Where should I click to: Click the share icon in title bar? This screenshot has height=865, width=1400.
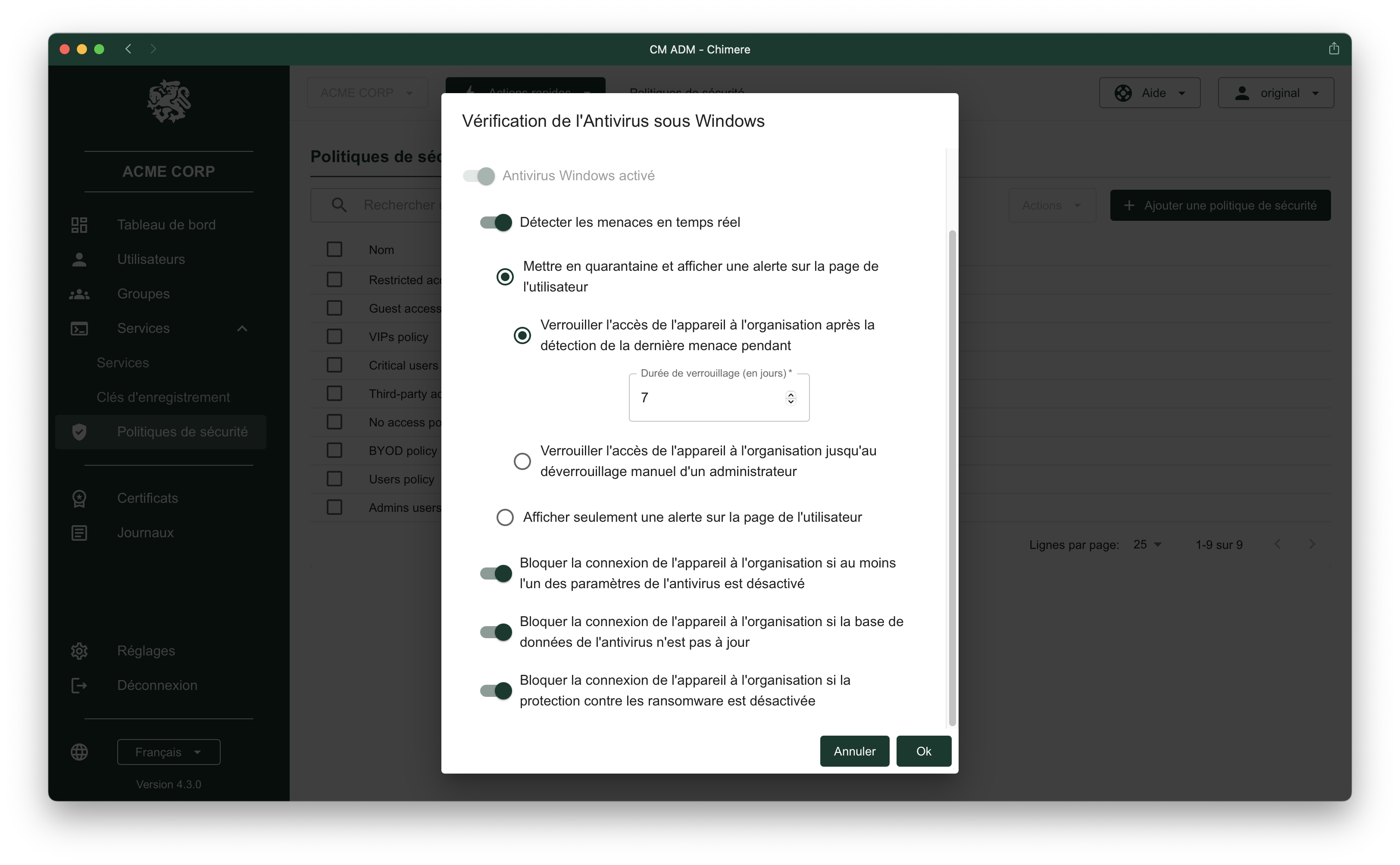click(1334, 49)
